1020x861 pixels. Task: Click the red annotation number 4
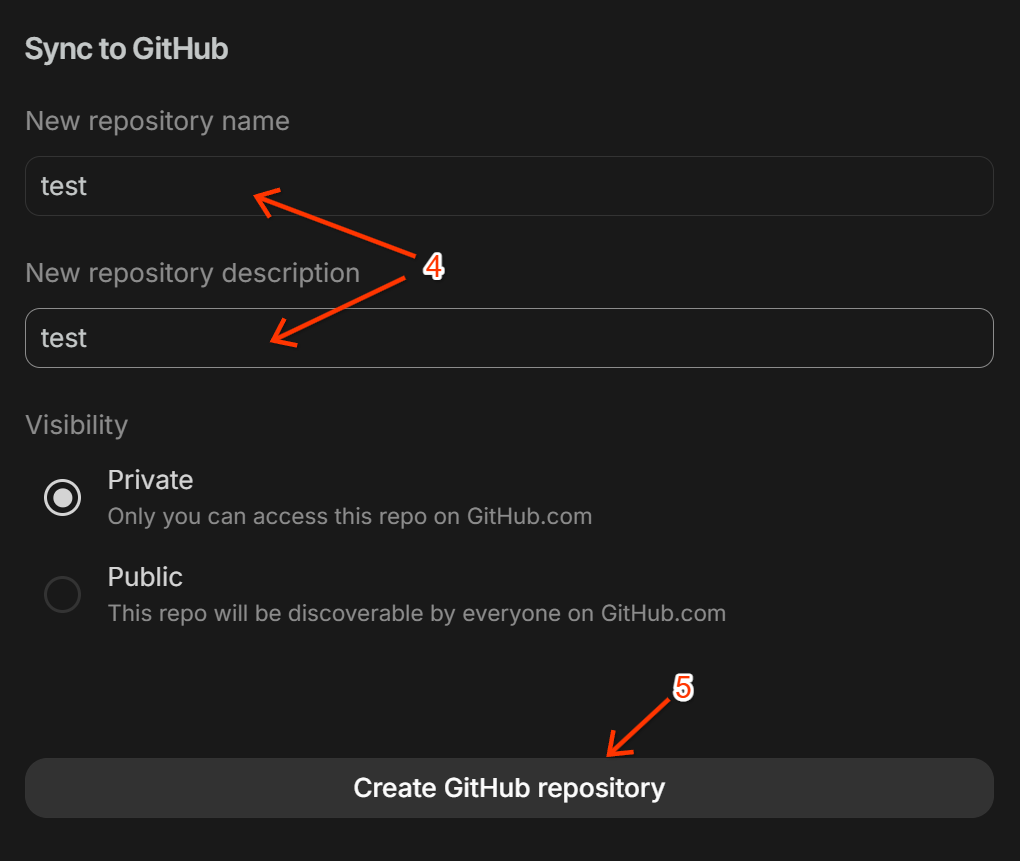tap(433, 267)
